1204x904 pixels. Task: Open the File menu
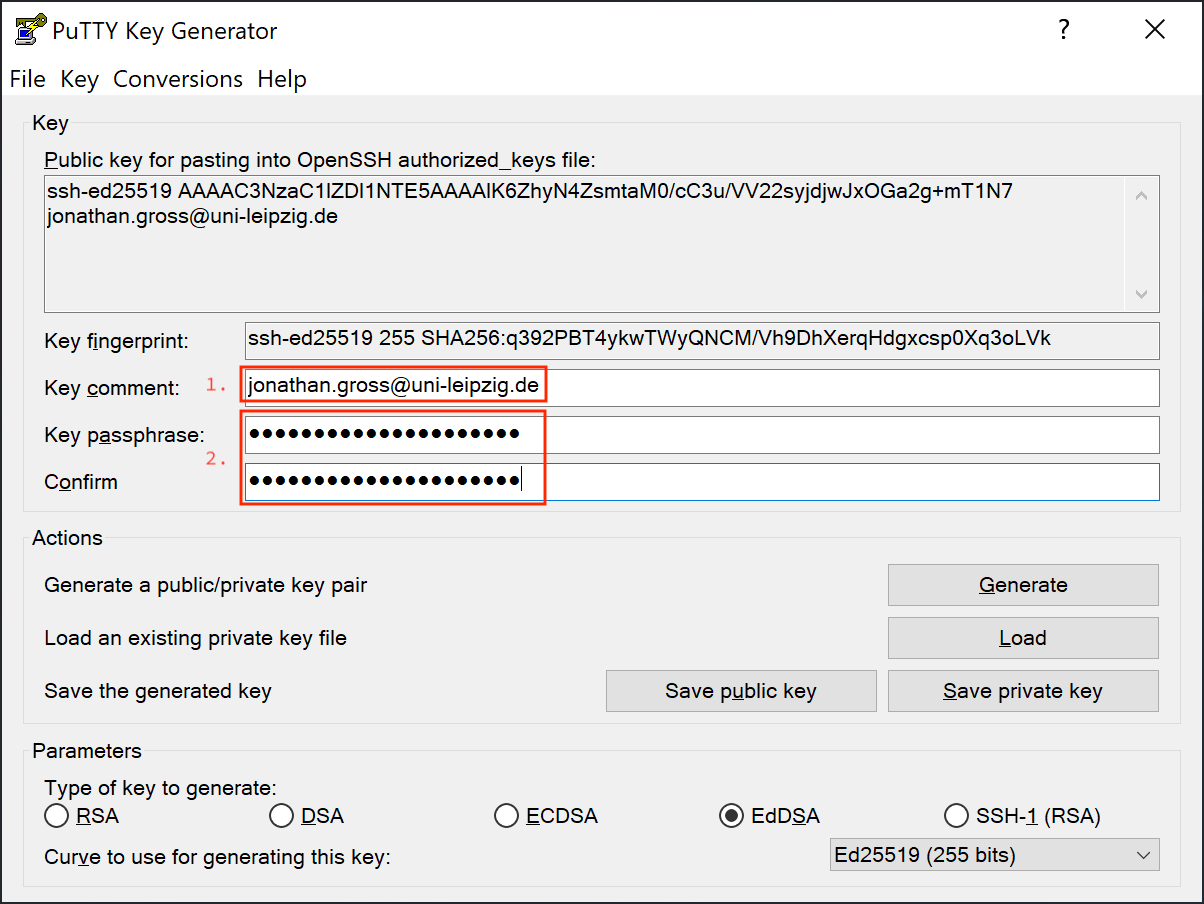pos(28,79)
